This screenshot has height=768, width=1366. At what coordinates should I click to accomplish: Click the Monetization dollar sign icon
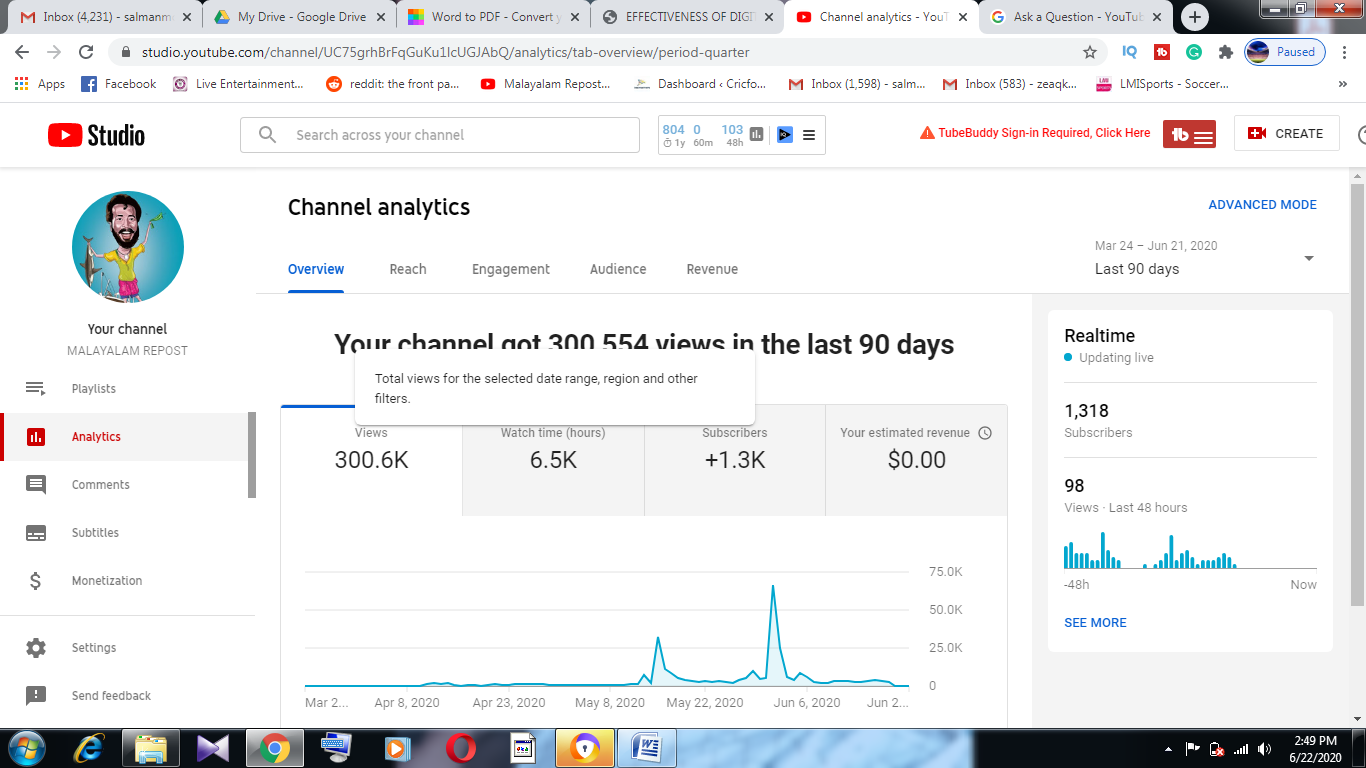coord(36,581)
